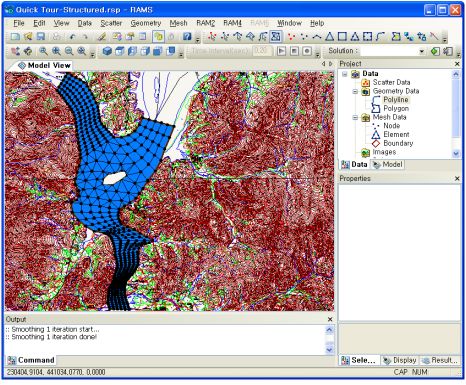Image resolution: width=466 pixels, height=385 pixels.
Task: Collapse the Mesh Data tree node
Action: [x=355, y=117]
